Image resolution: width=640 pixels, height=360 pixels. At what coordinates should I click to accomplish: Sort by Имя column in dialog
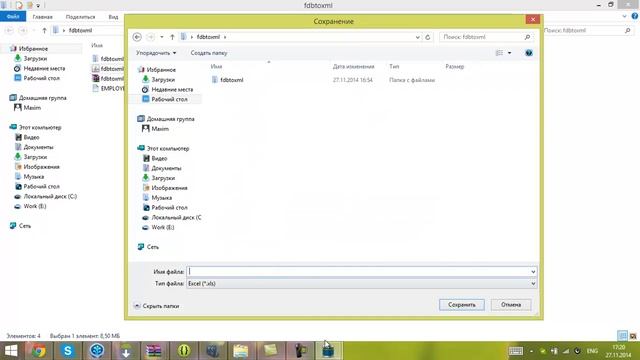(x=216, y=67)
